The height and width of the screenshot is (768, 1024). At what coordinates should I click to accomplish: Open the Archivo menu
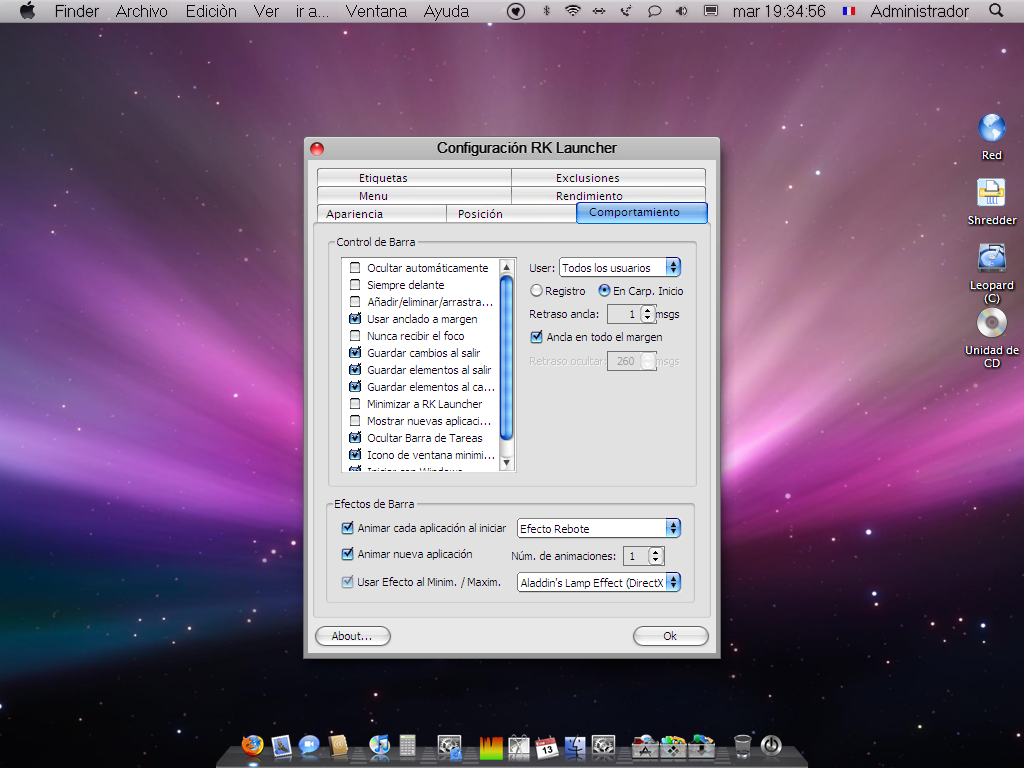142,11
